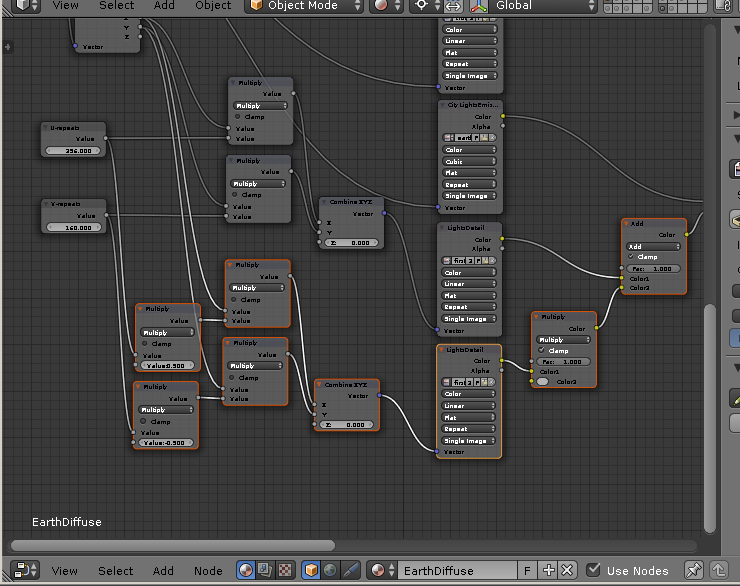
Task: Toggle fake user F for EarthDiffuse material
Action: coord(528,570)
